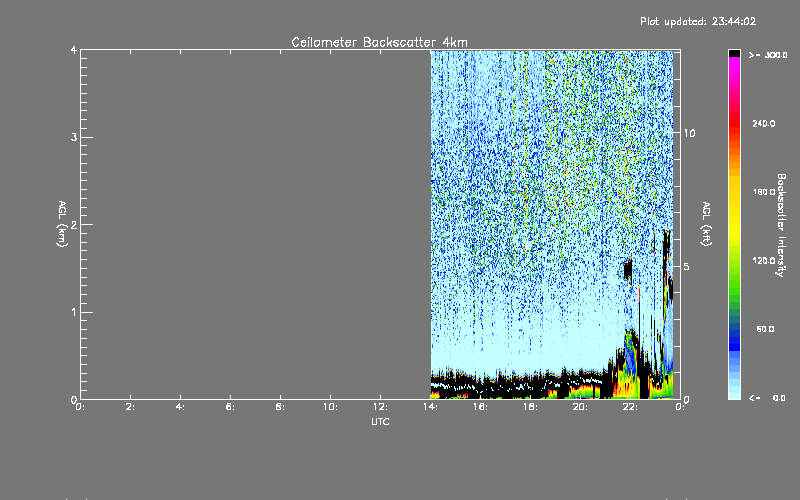This screenshot has width=800, height=500.
Task: Click the '6:' UTC tick label
Action: [x=230, y=407]
